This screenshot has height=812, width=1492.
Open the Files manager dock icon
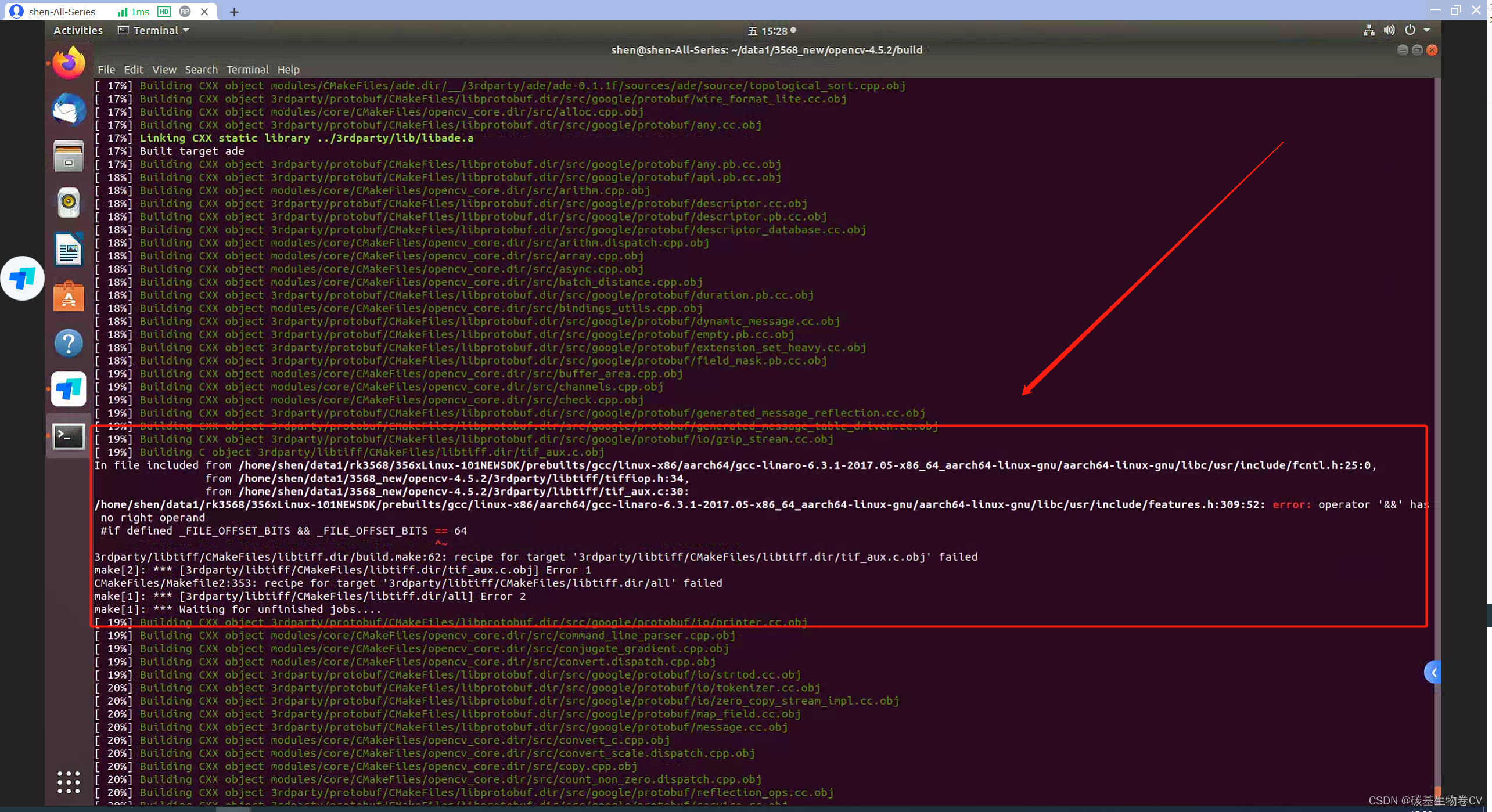click(69, 156)
